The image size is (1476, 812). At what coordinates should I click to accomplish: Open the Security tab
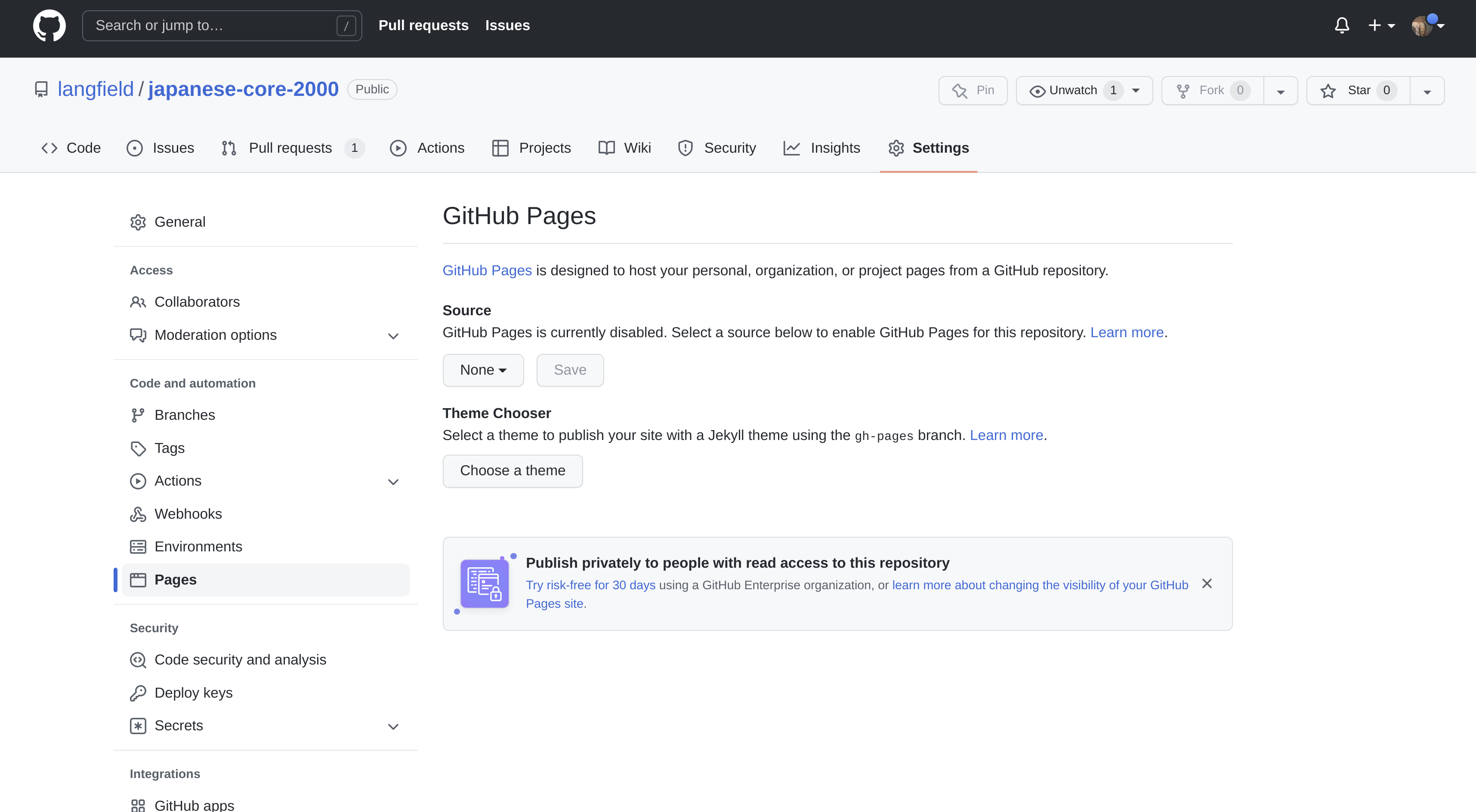click(717, 148)
